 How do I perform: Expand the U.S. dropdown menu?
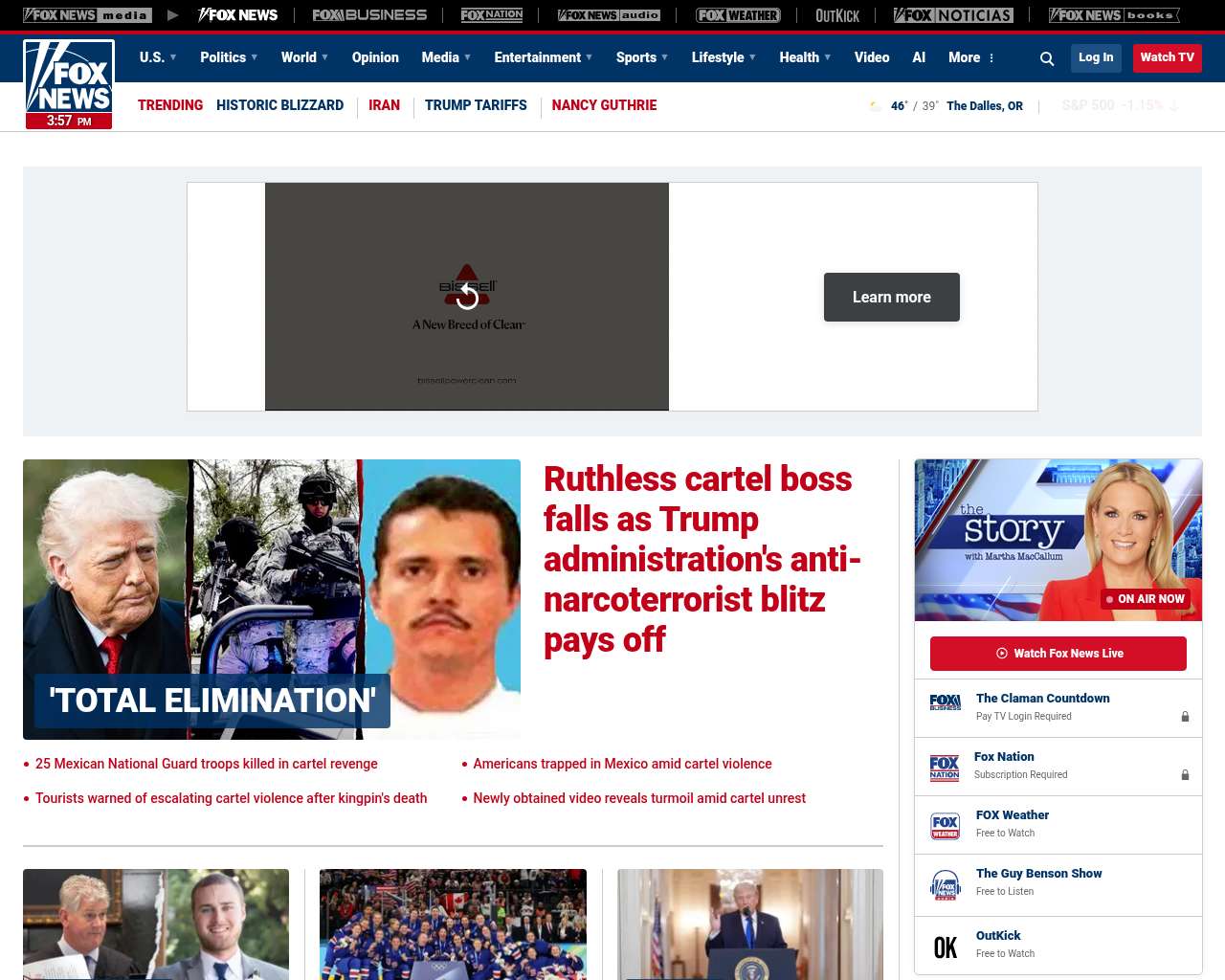click(158, 57)
